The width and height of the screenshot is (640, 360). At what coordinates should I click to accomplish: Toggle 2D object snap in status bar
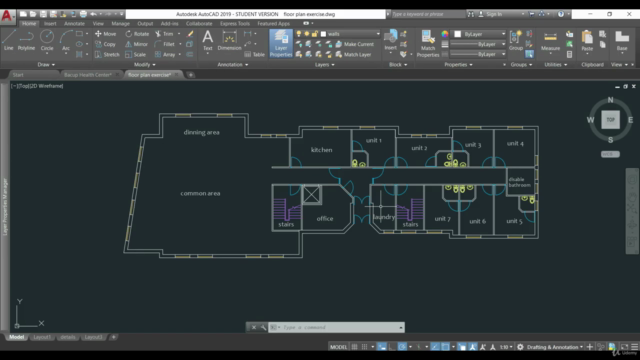click(445, 347)
